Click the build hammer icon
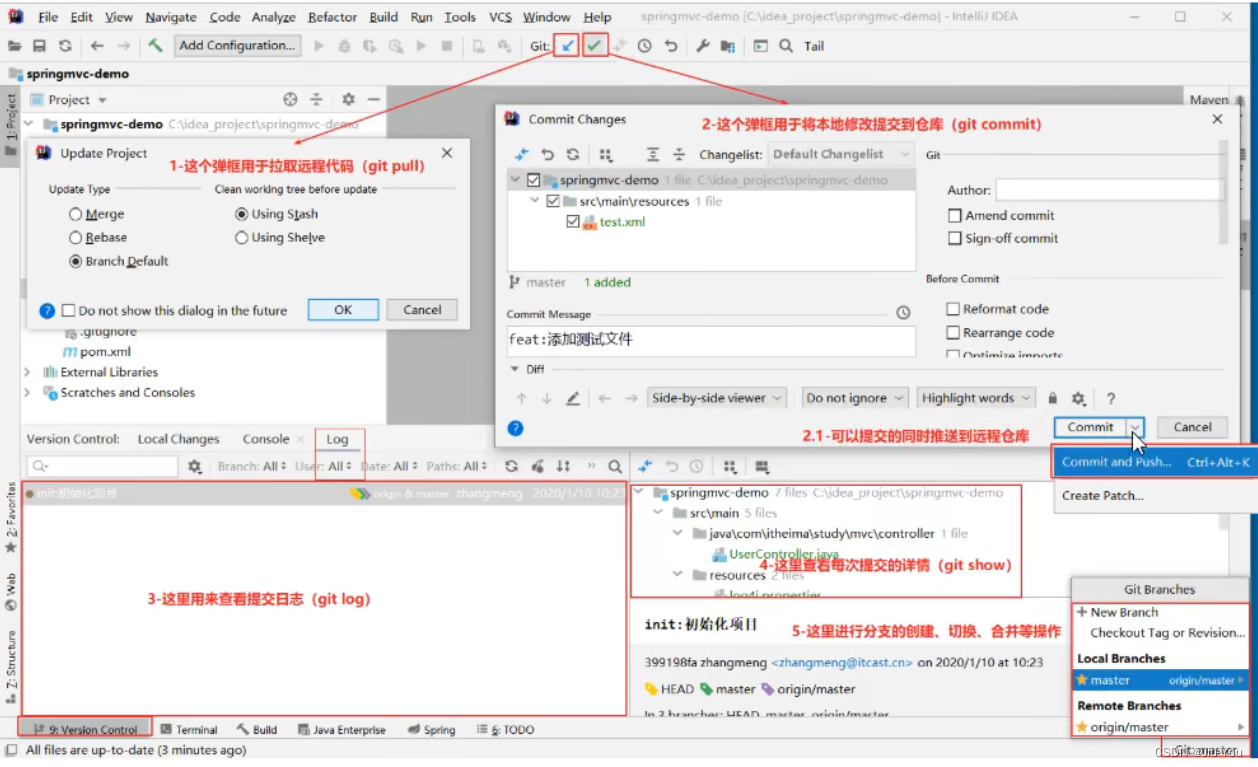The height and width of the screenshot is (767, 1258). click(x=155, y=45)
